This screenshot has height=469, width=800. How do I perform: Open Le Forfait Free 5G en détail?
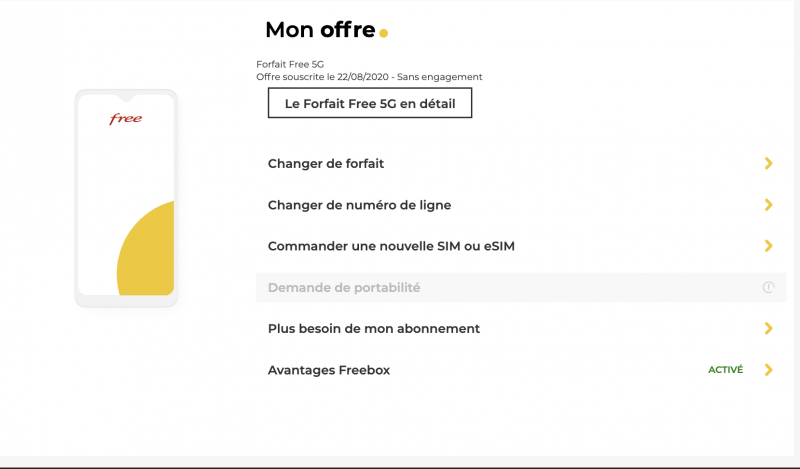pos(369,103)
